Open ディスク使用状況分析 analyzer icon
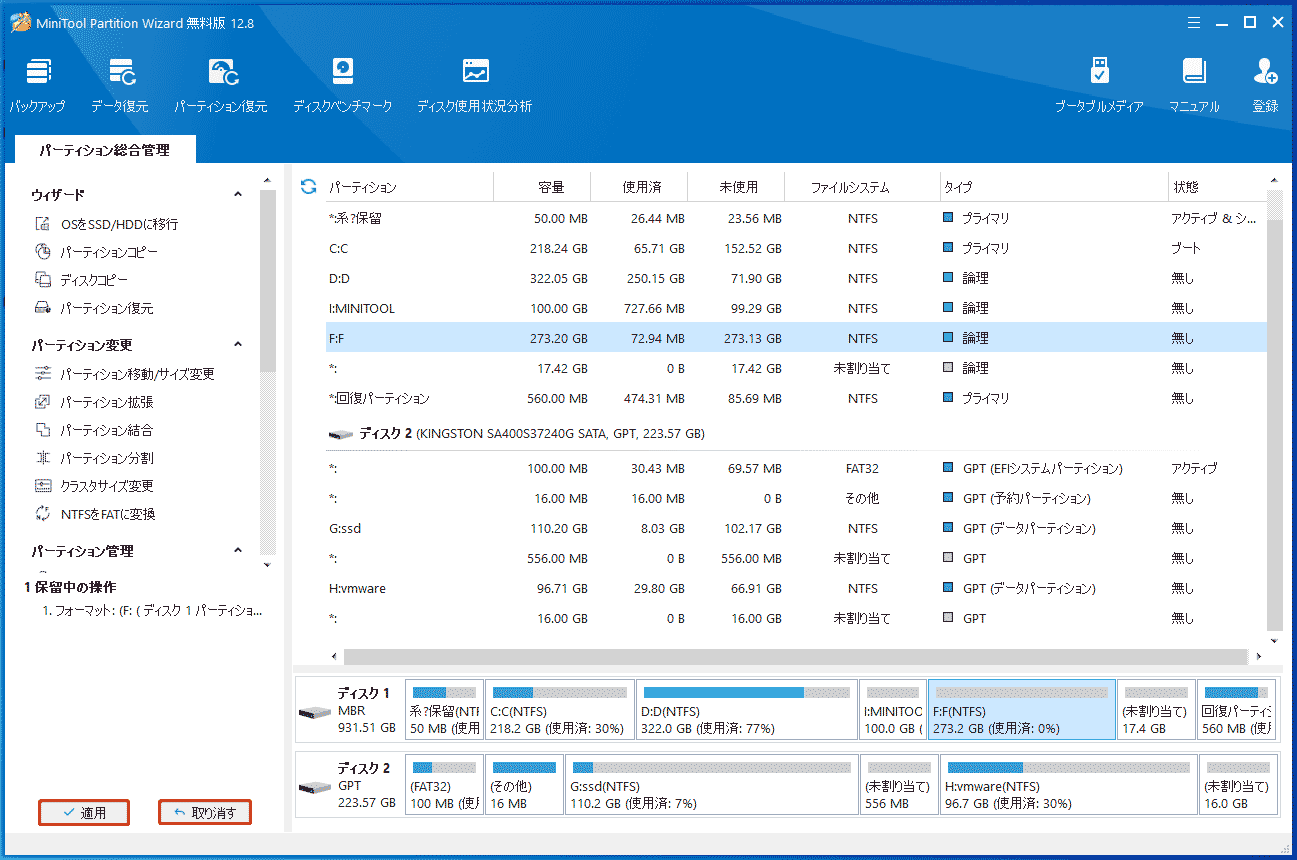This screenshot has height=860, width=1297. click(x=475, y=73)
